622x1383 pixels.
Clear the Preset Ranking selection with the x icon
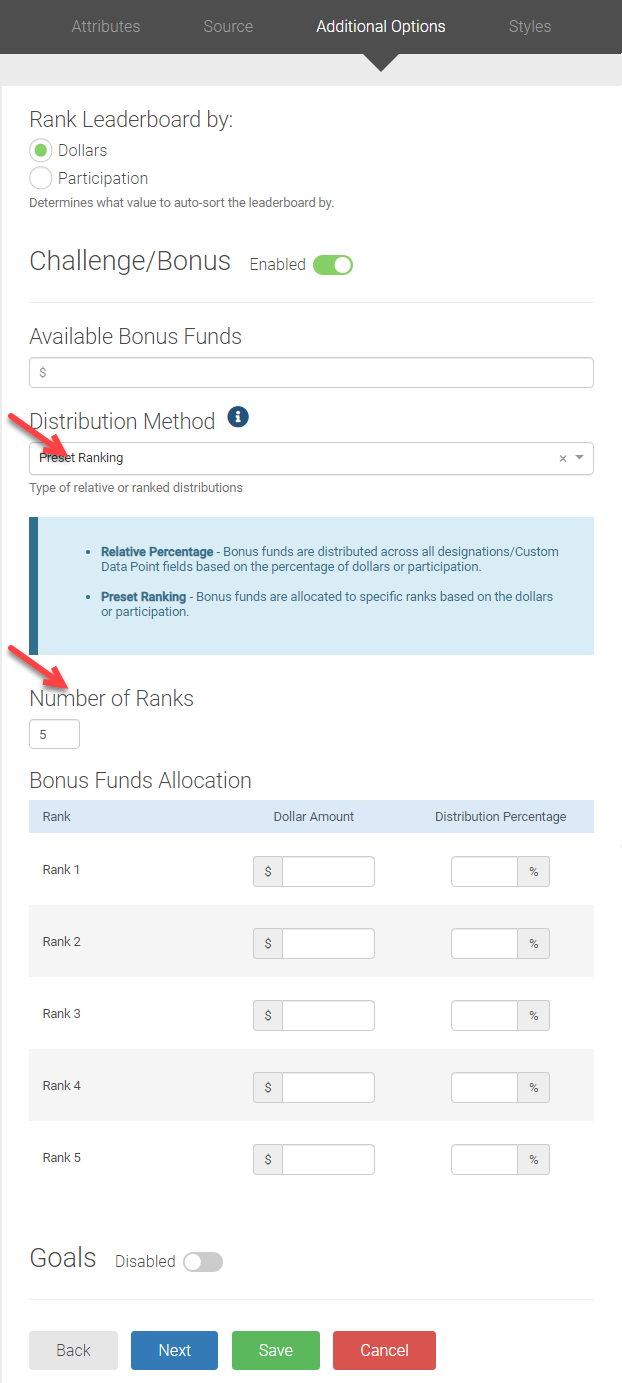561,457
